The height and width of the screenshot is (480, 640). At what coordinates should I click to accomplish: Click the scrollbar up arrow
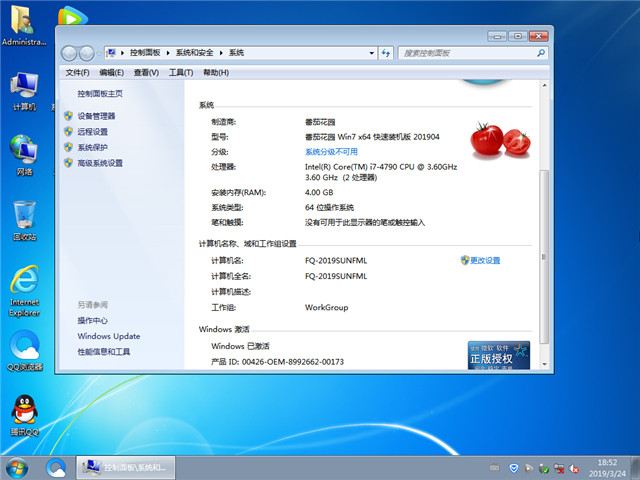pos(544,85)
